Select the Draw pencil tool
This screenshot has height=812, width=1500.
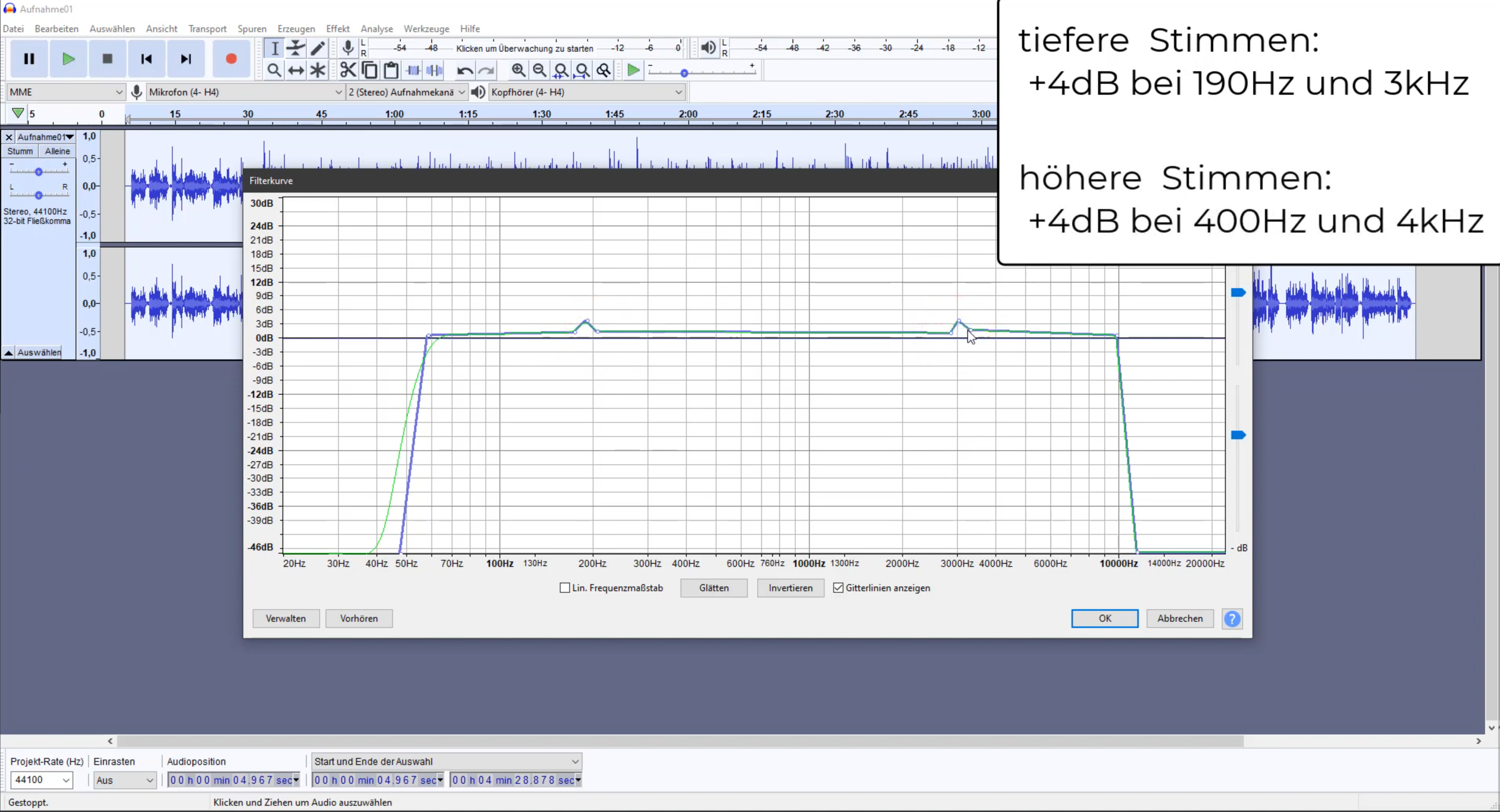click(317, 48)
